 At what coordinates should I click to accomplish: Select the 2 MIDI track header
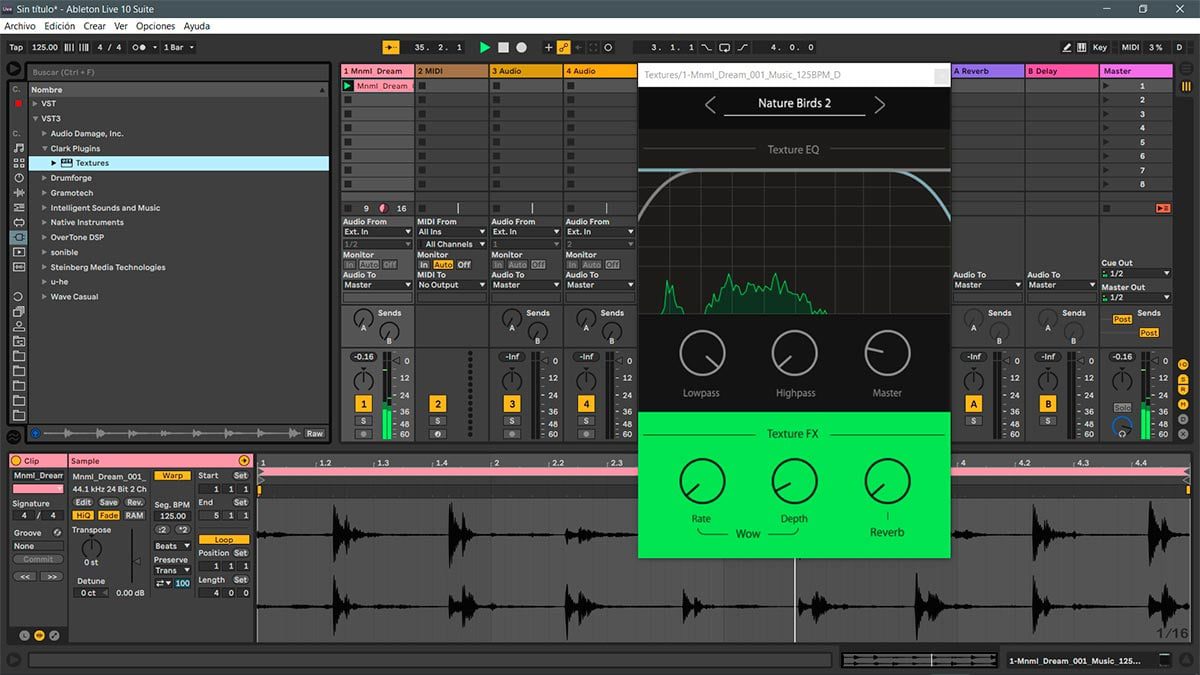pos(451,71)
